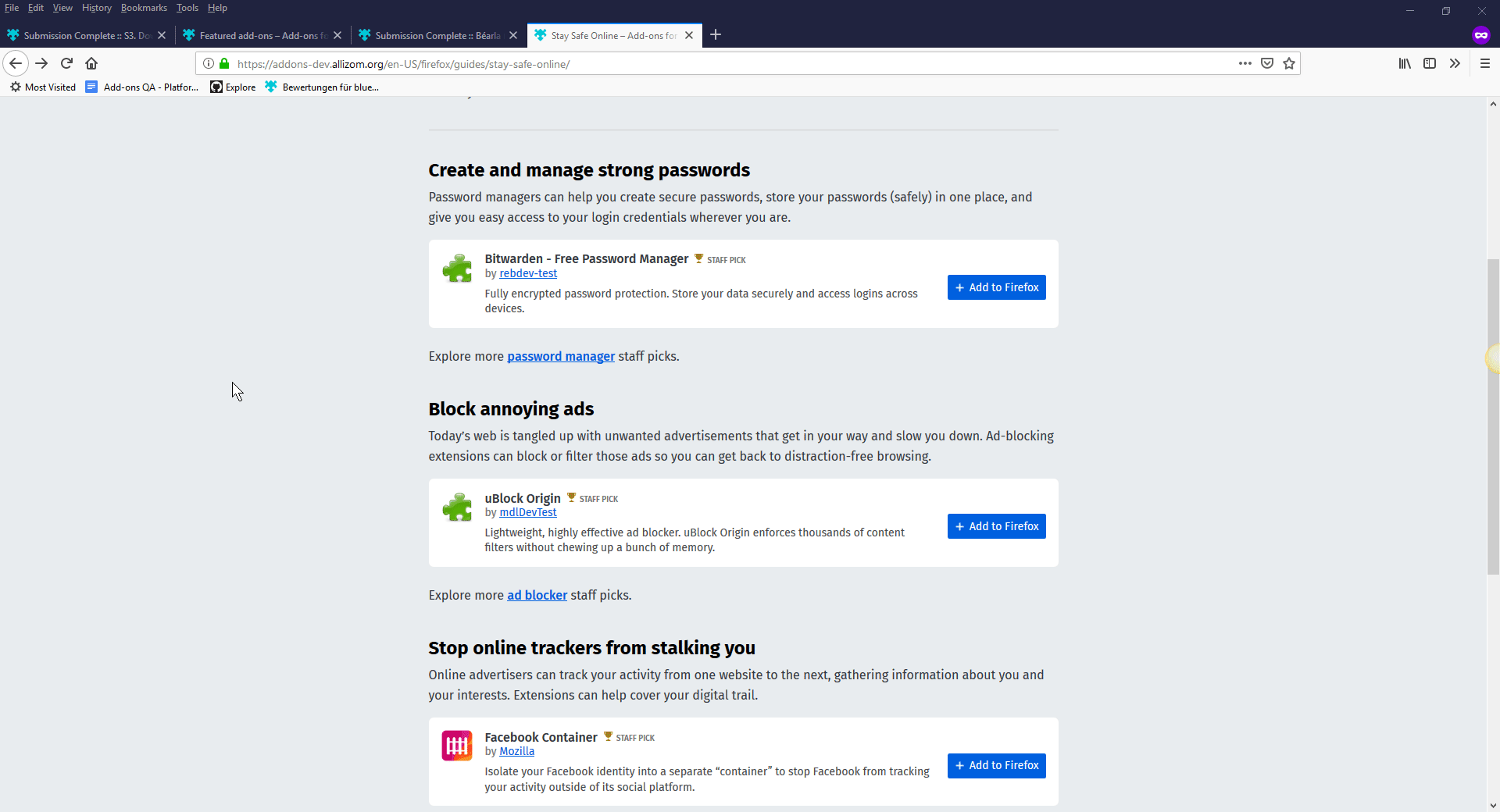
Task: Open the Bookmarks menu
Action: pyautogui.click(x=144, y=8)
